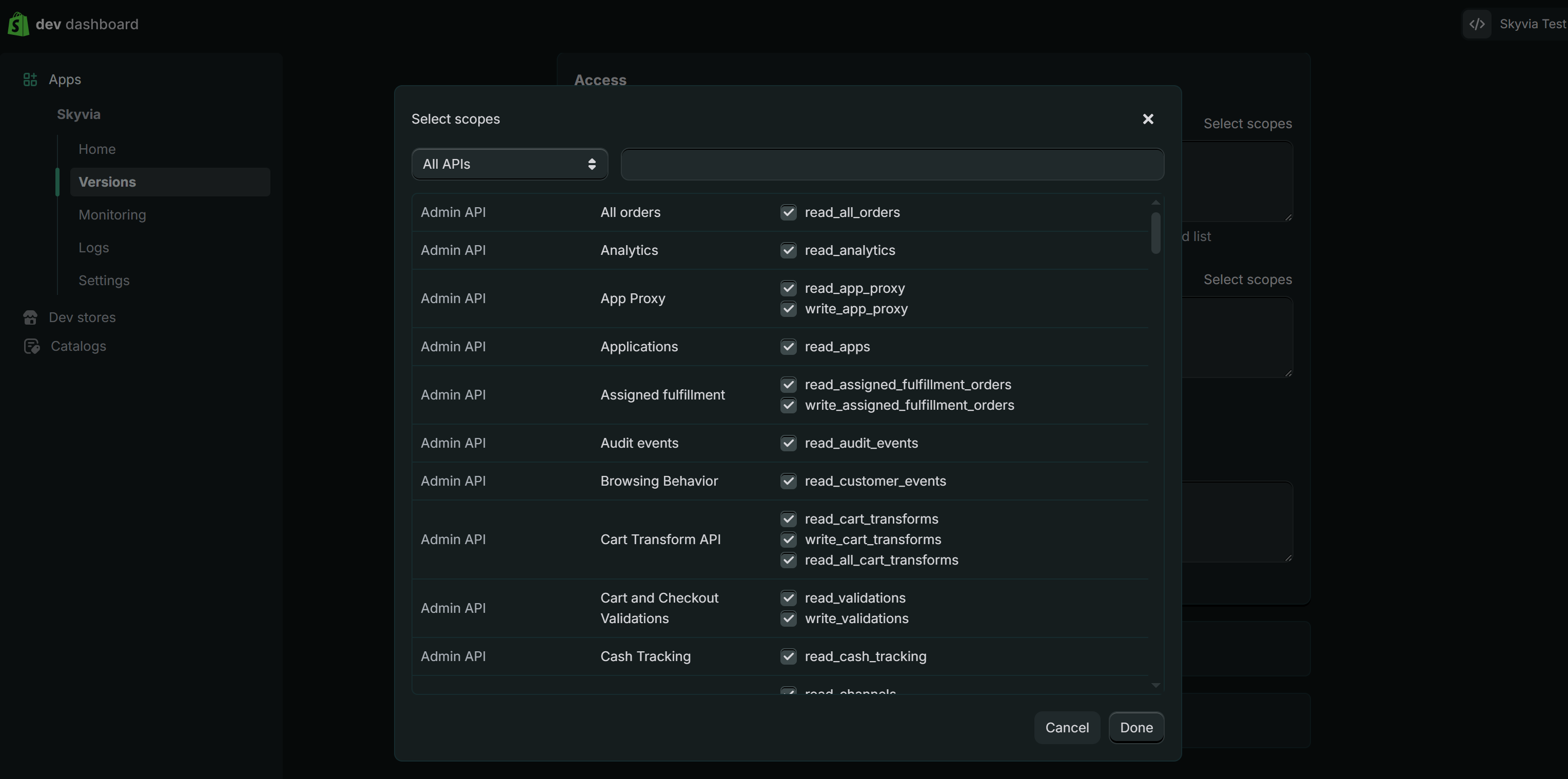Click the Dev stores icon in the sidebar
The width and height of the screenshot is (1568, 779).
[31, 317]
